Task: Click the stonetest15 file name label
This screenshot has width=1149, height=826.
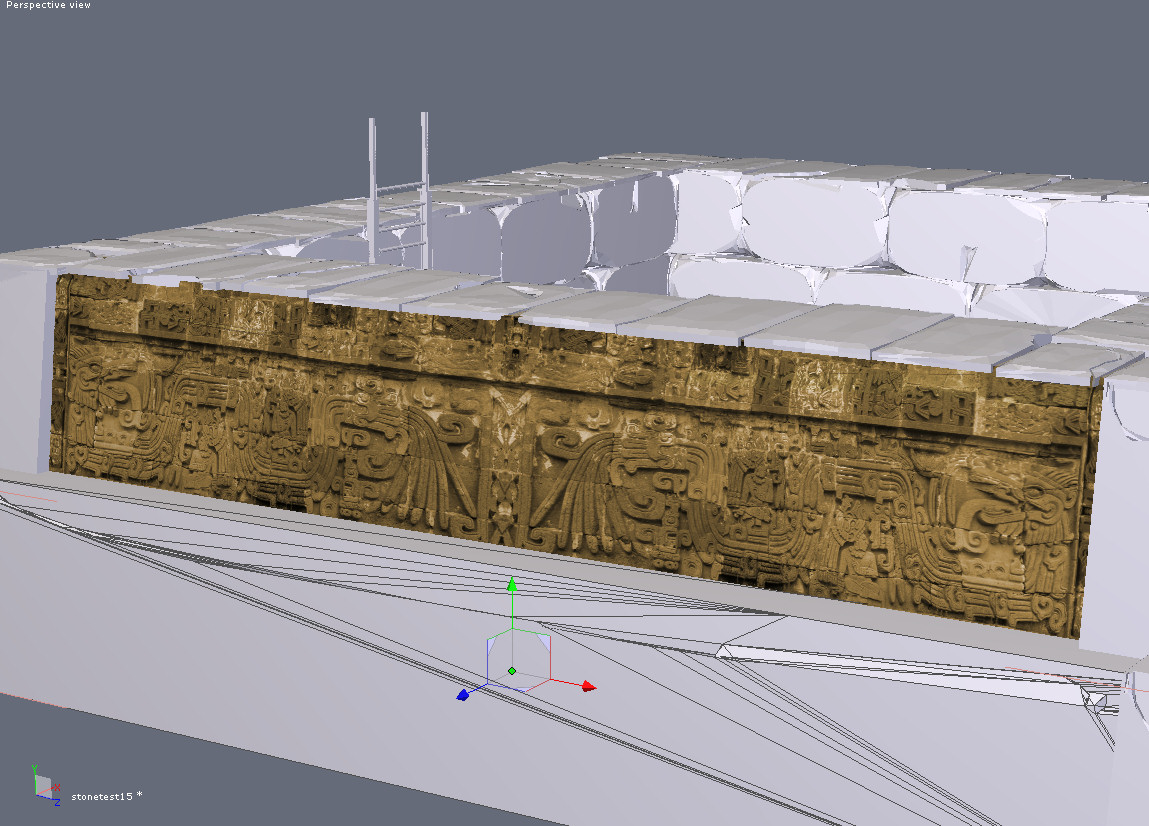Action: click(x=102, y=796)
